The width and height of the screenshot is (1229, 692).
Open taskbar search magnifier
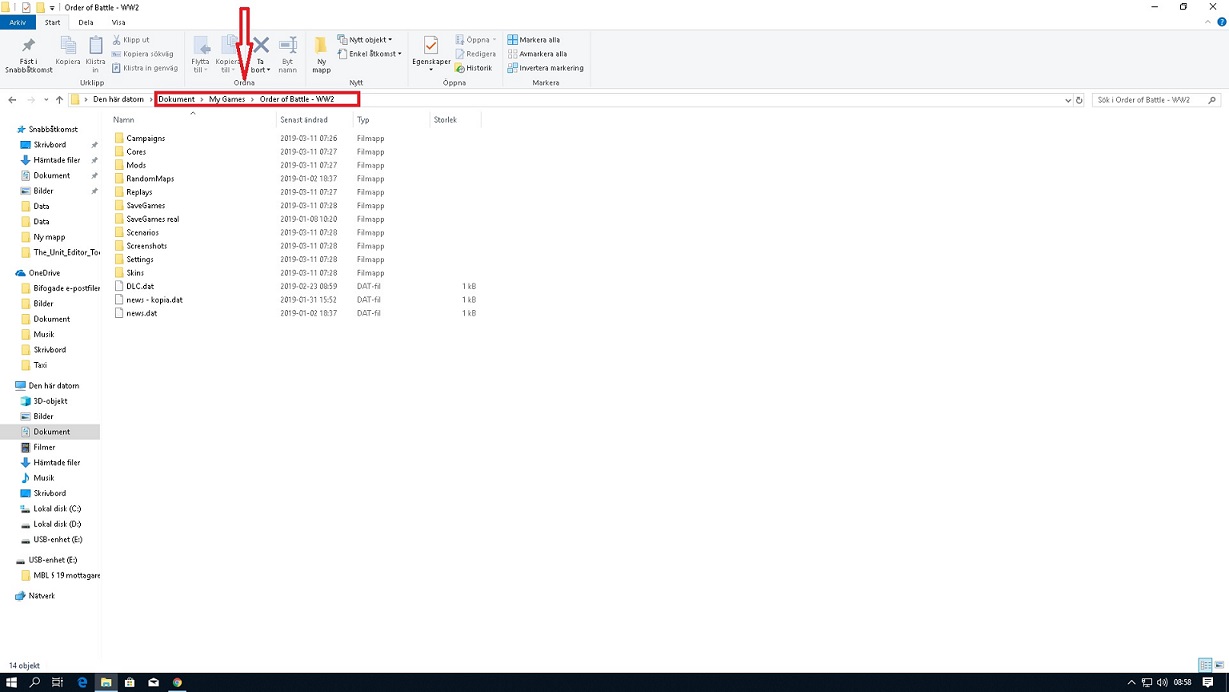[x=35, y=682]
